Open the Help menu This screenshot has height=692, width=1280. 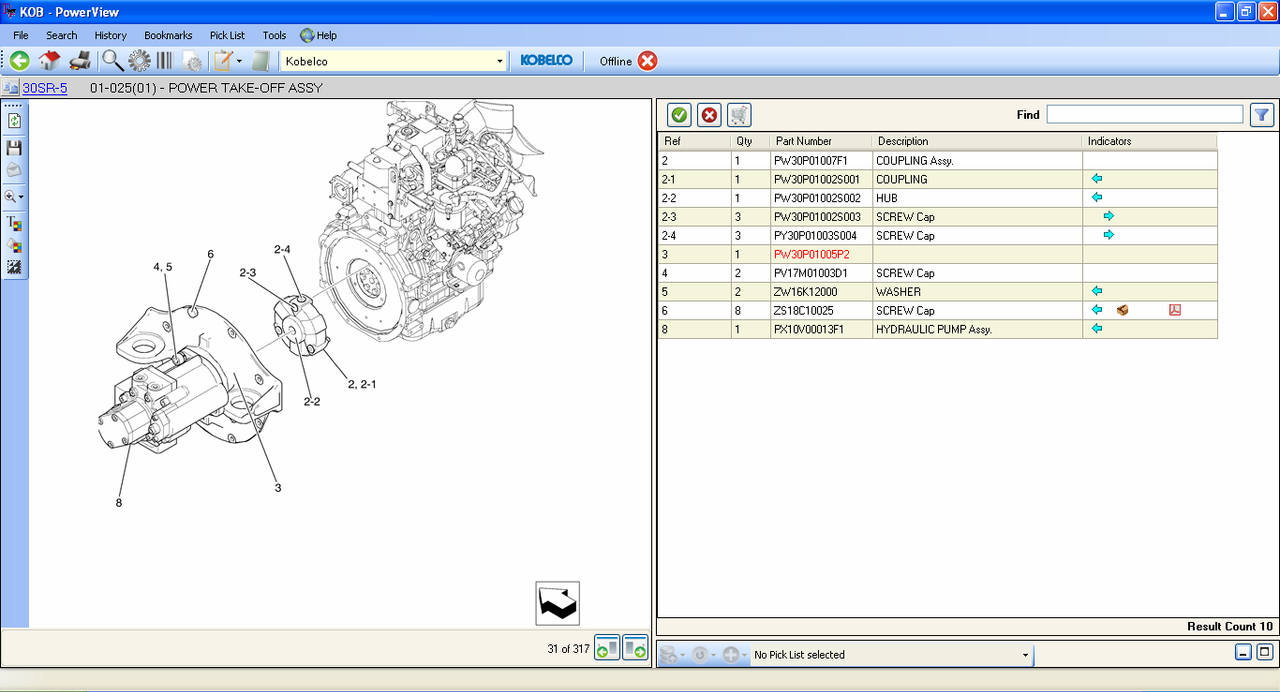coord(319,35)
